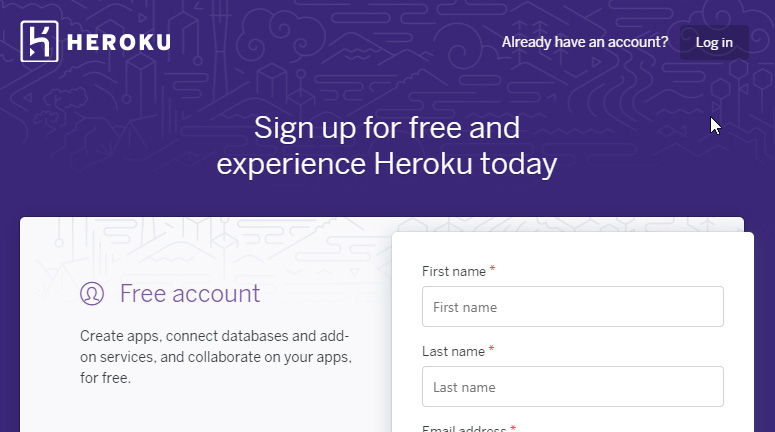Click the First name field label
This screenshot has height=432, width=775.
click(x=454, y=271)
